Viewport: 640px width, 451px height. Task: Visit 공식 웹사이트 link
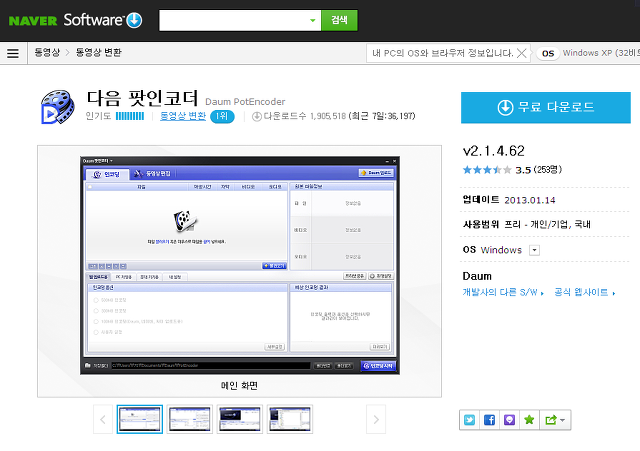pos(584,292)
